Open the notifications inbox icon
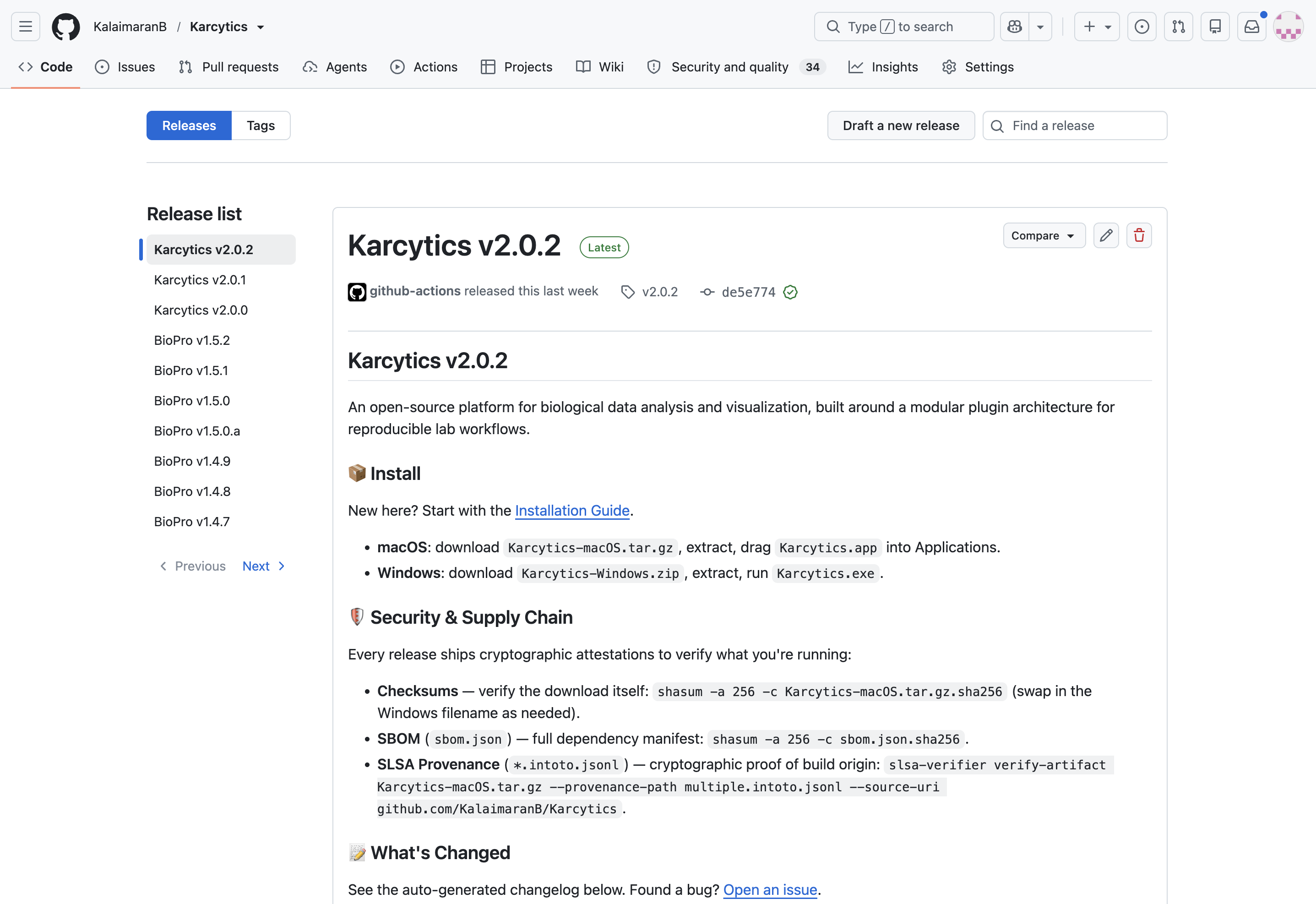The image size is (1316, 904). (x=1251, y=27)
